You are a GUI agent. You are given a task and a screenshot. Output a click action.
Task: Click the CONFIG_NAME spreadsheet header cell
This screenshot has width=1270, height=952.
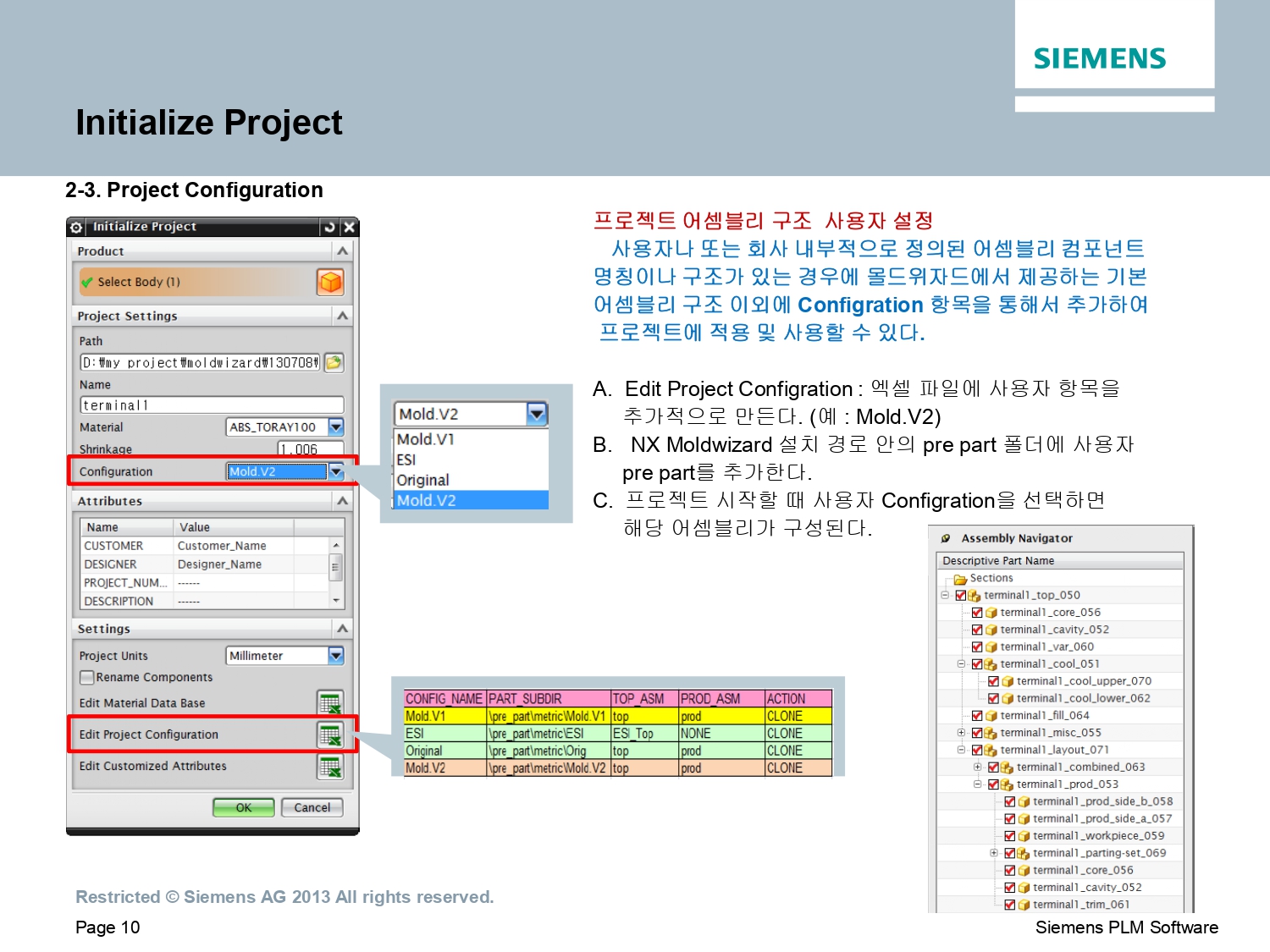[x=445, y=699]
